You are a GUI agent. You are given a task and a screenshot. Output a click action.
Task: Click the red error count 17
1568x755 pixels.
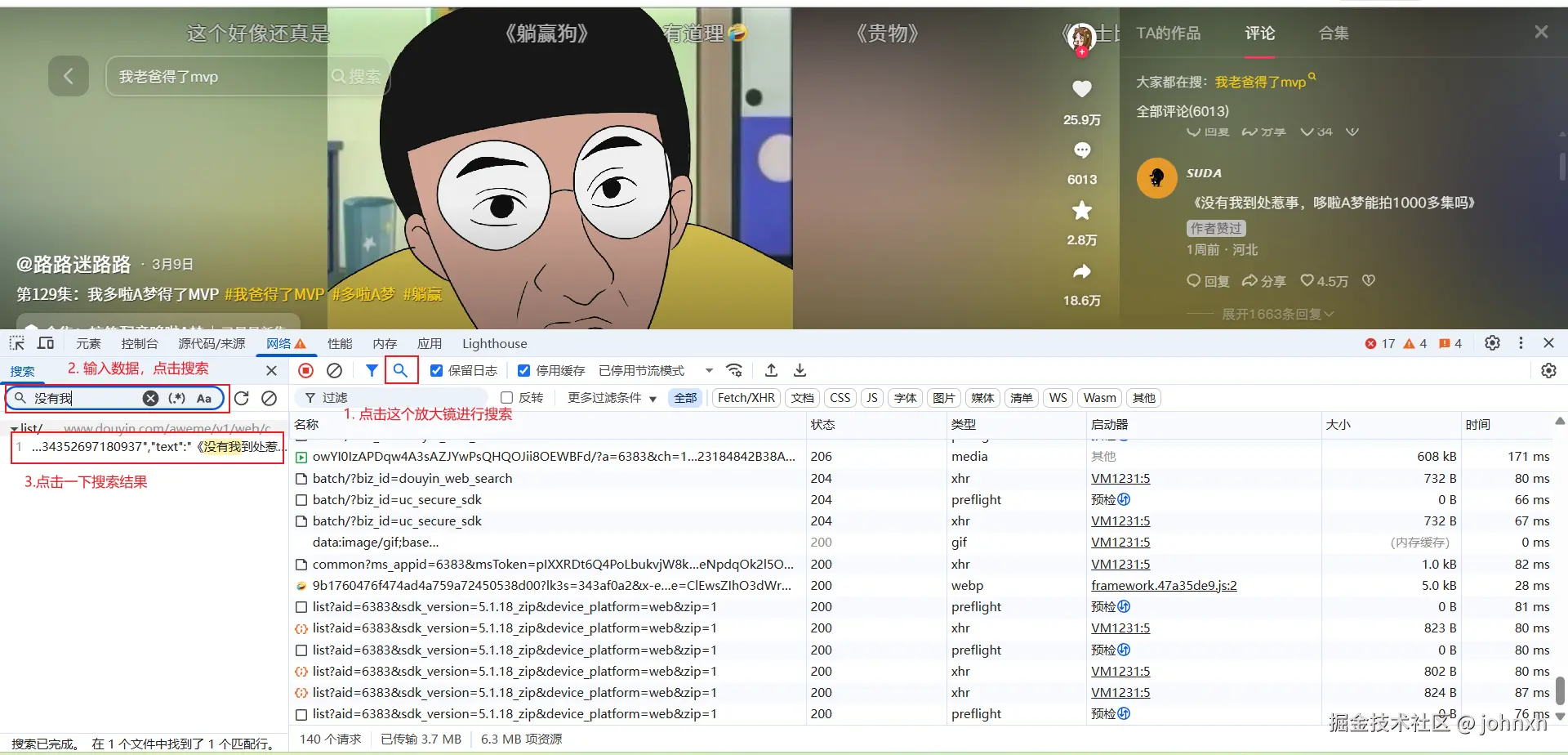(x=1380, y=344)
